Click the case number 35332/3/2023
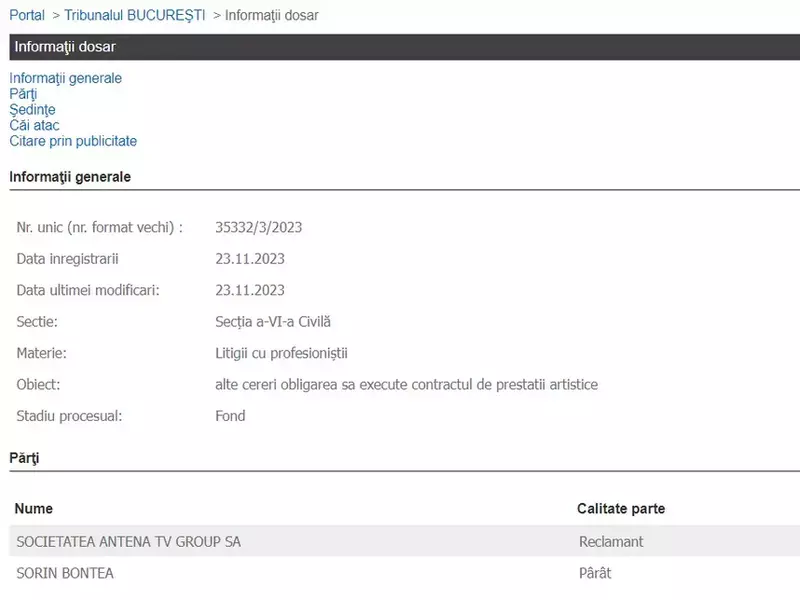Image resolution: width=800 pixels, height=600 pixels. [258, 227]
